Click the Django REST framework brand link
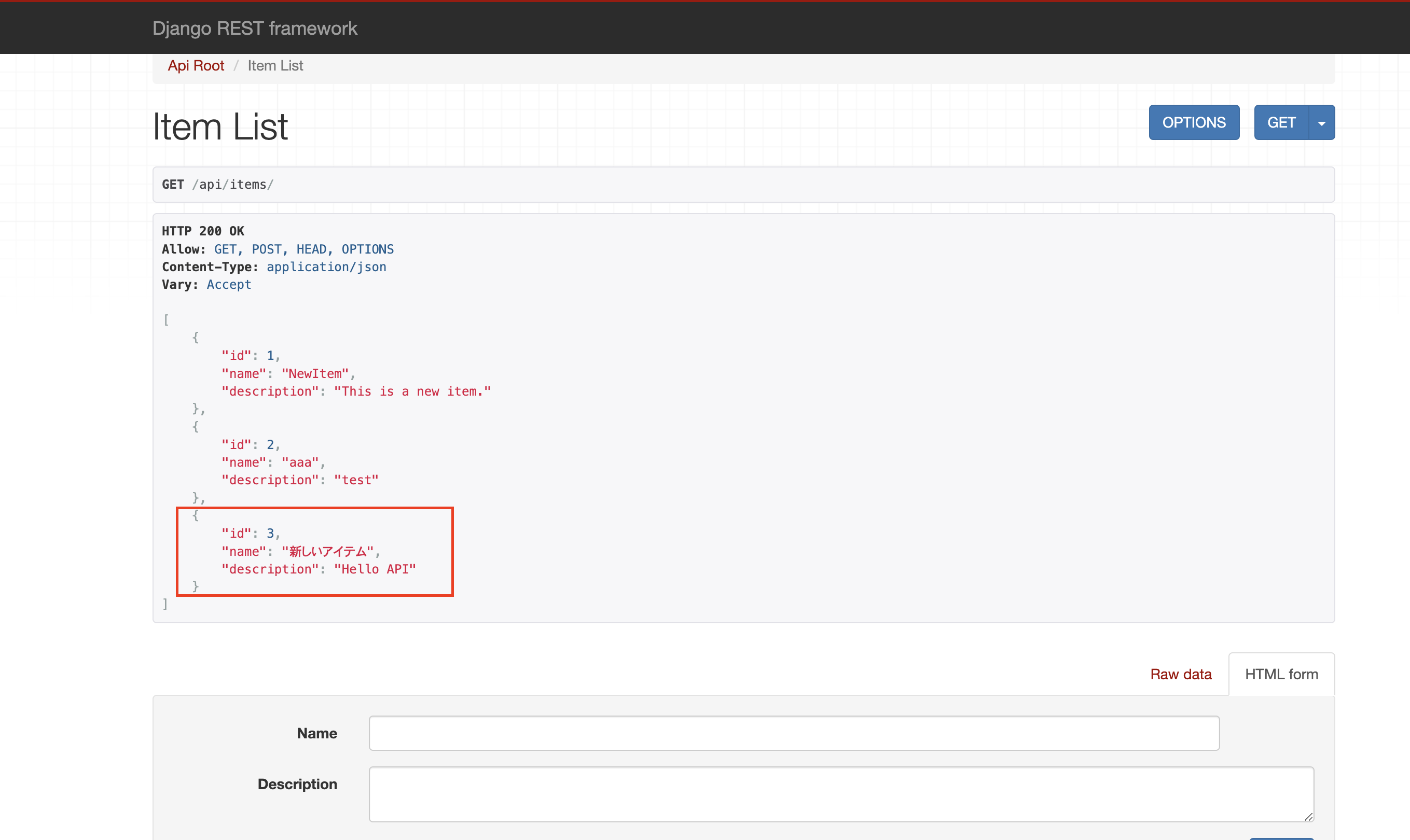 254,29
